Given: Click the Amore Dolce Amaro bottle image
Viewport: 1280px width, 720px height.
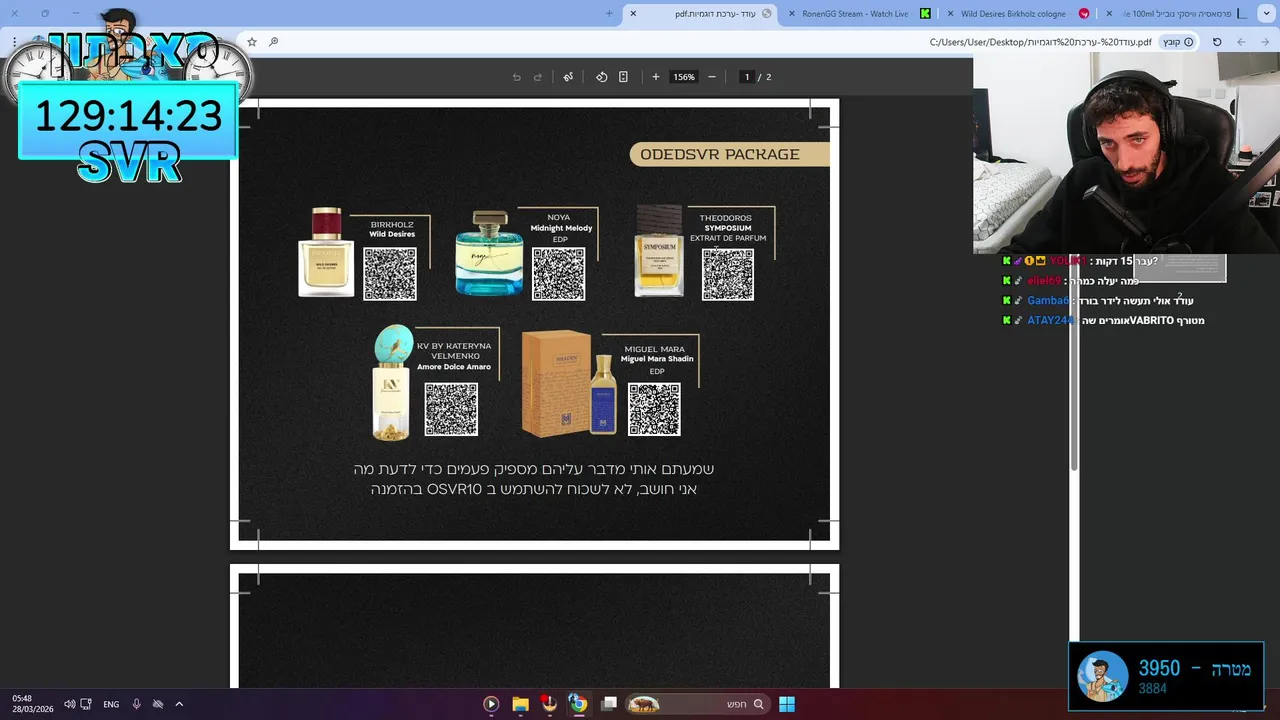Looking at the screenshot, I should click(392, 382).
